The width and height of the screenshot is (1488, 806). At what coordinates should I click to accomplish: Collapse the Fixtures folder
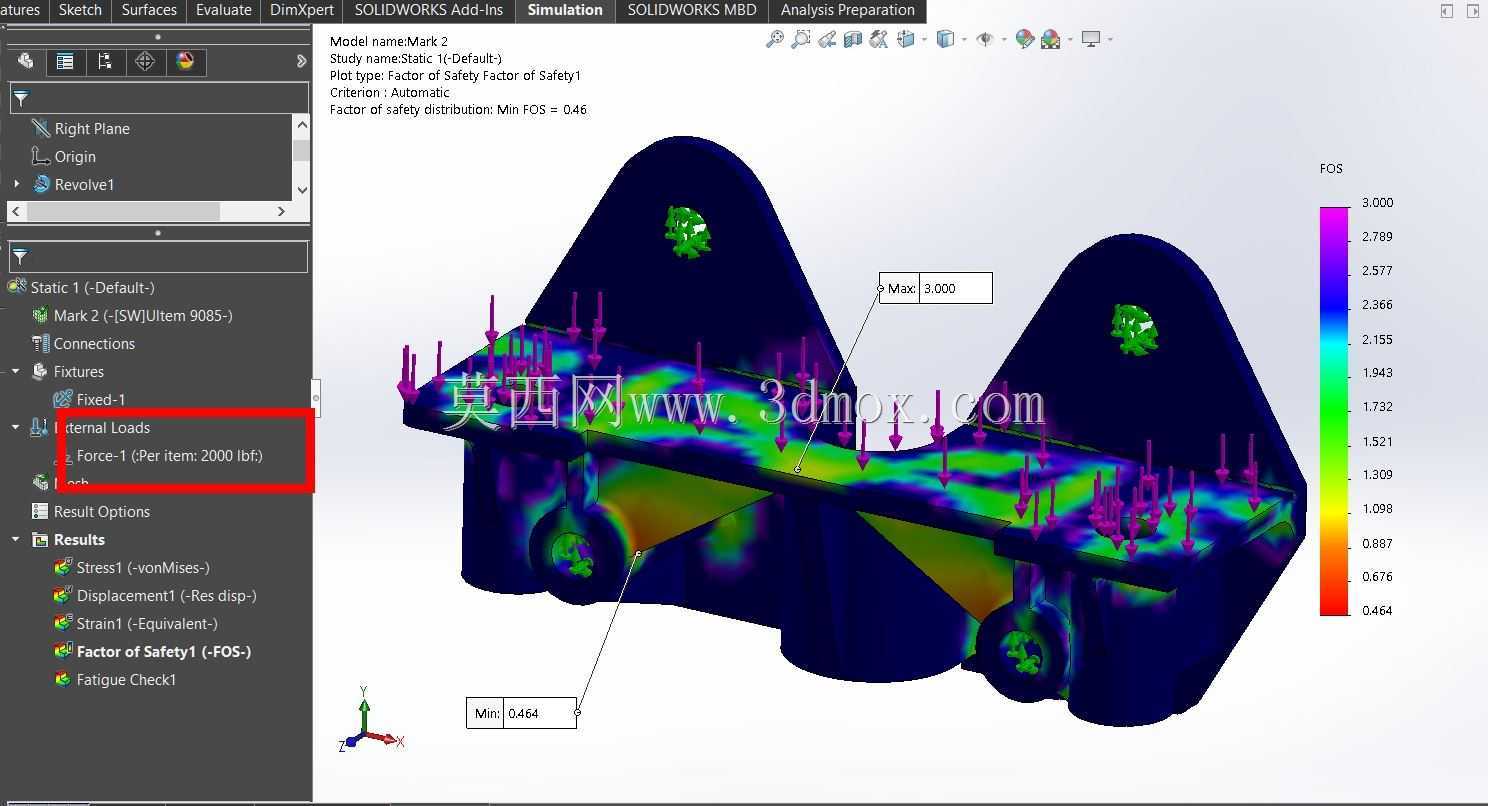pos(16,371)
